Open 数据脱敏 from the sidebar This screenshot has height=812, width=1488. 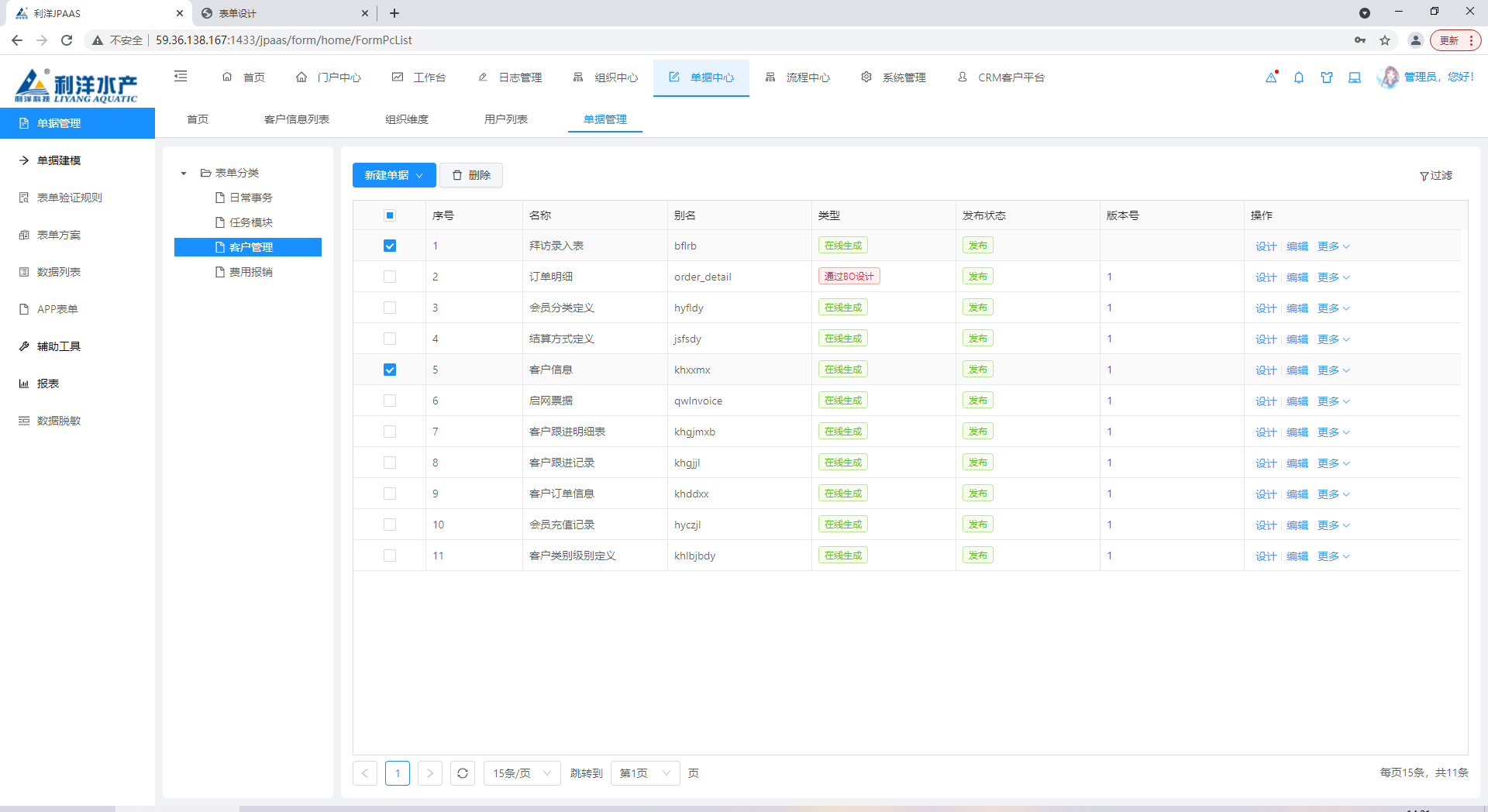[59, 420]
